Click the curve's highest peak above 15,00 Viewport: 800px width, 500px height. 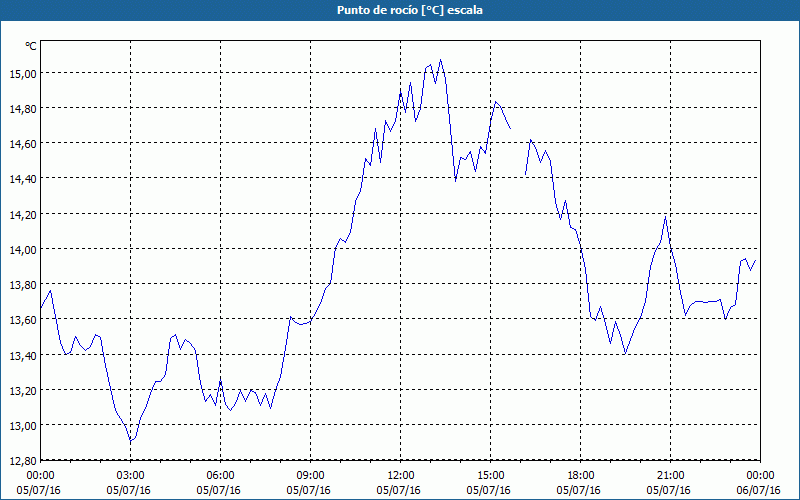[x=441, y=60]
